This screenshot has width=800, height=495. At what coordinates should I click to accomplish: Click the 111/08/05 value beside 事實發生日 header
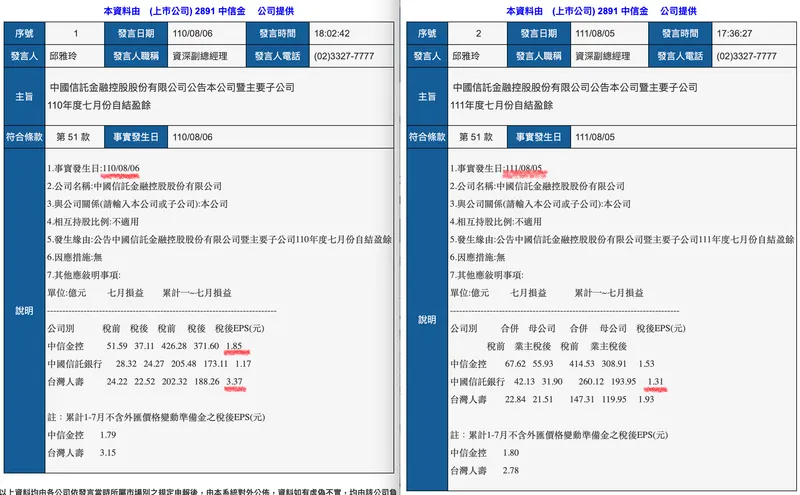595,137
